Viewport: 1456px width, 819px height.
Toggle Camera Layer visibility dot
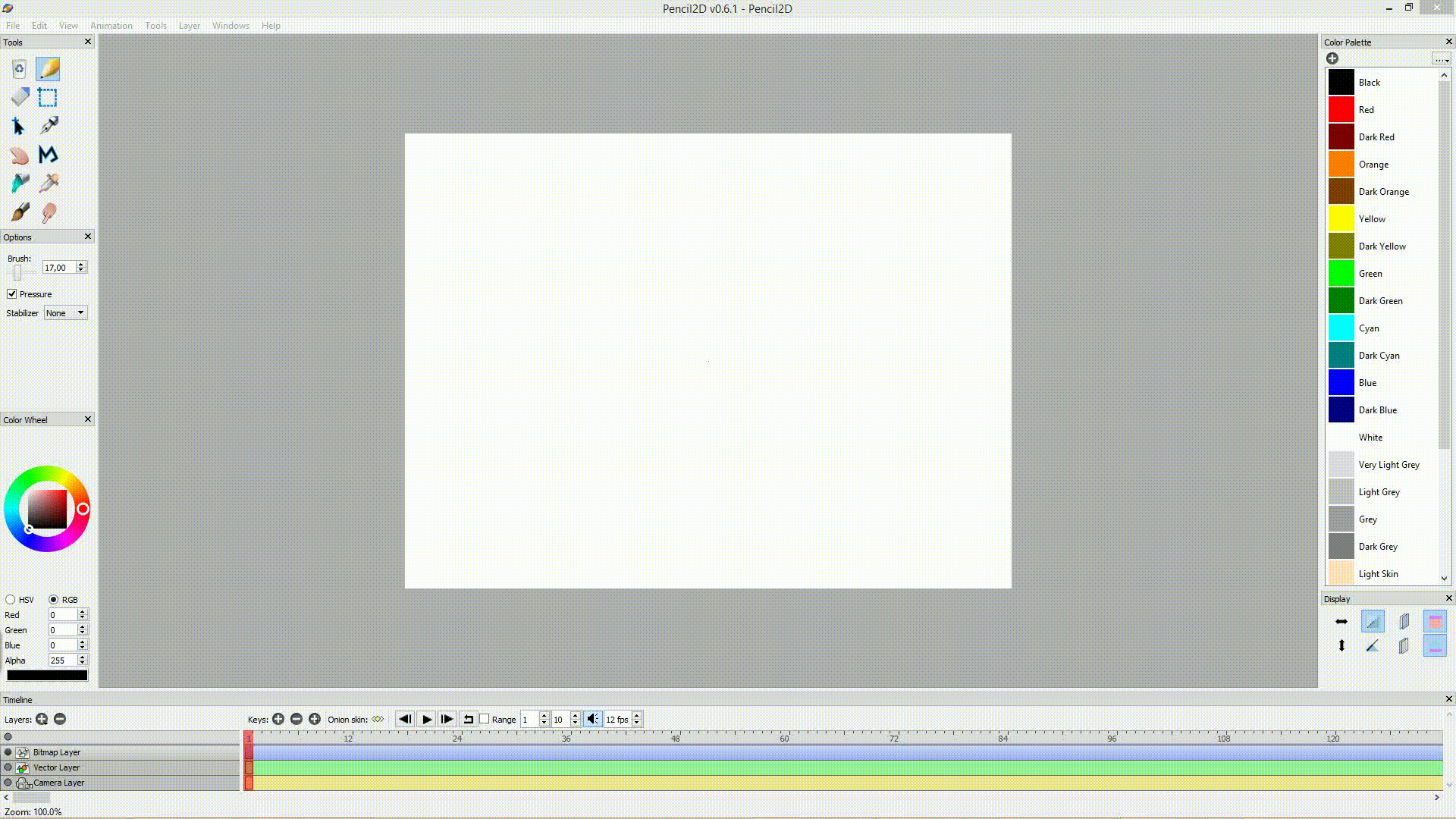[x=8, y=783]
